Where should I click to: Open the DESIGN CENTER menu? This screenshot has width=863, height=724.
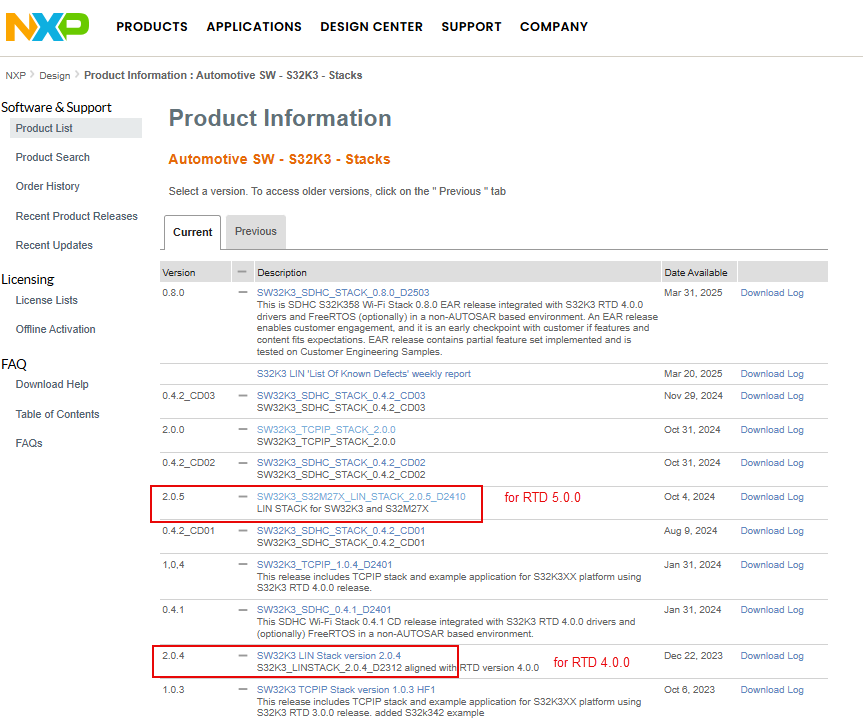click(371, 27)
